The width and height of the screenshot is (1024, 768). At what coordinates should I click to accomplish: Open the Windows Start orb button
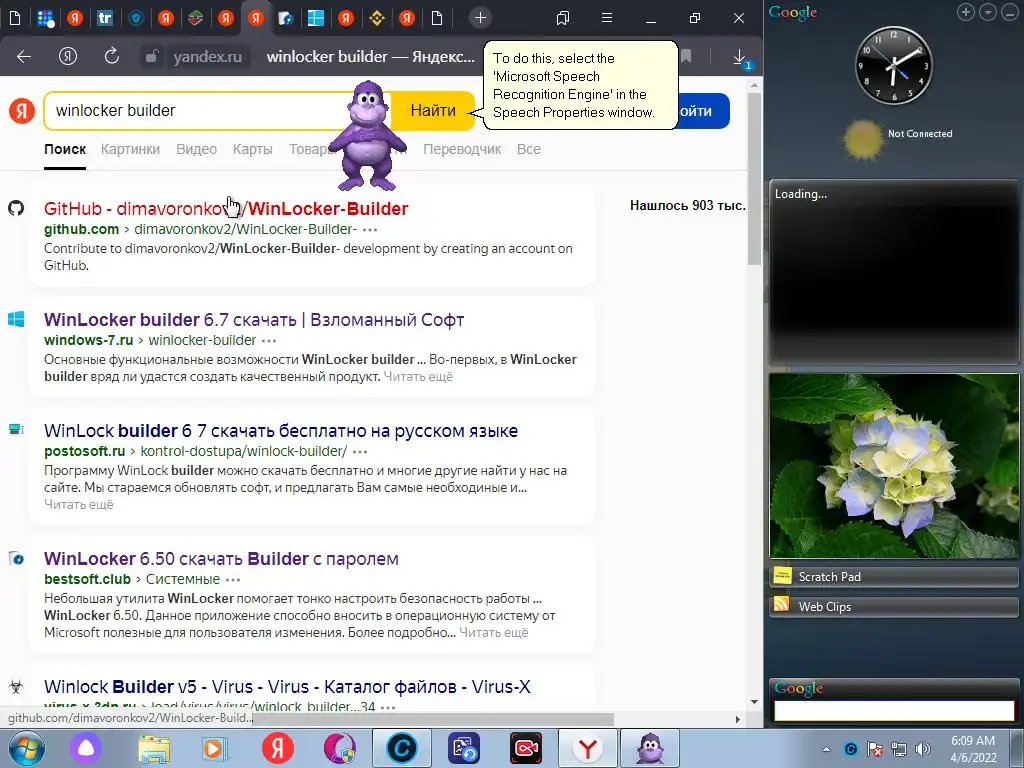pyautogui.click(x=26, y=748)
